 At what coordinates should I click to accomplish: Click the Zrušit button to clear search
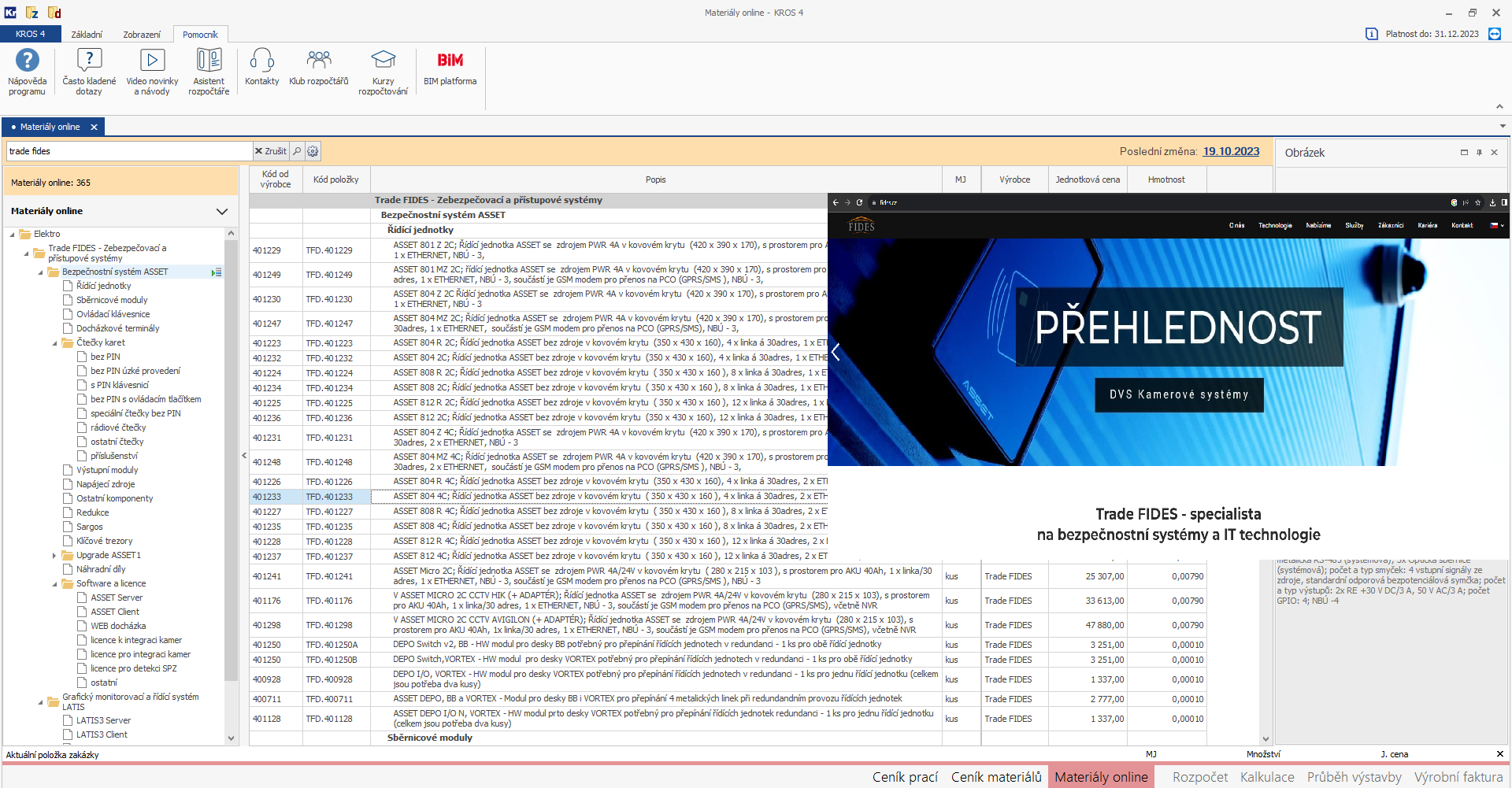[x=271, y=151]
